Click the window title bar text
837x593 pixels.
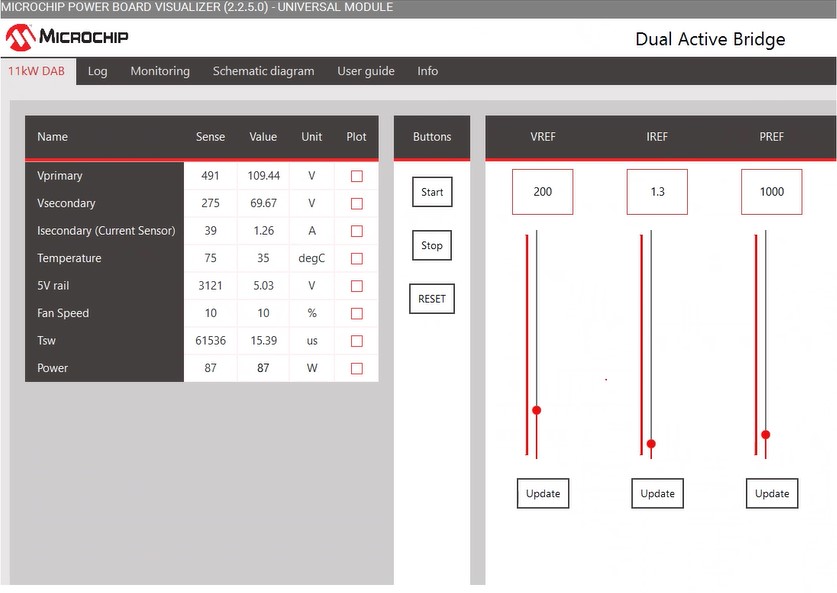[x=196, y=7]
